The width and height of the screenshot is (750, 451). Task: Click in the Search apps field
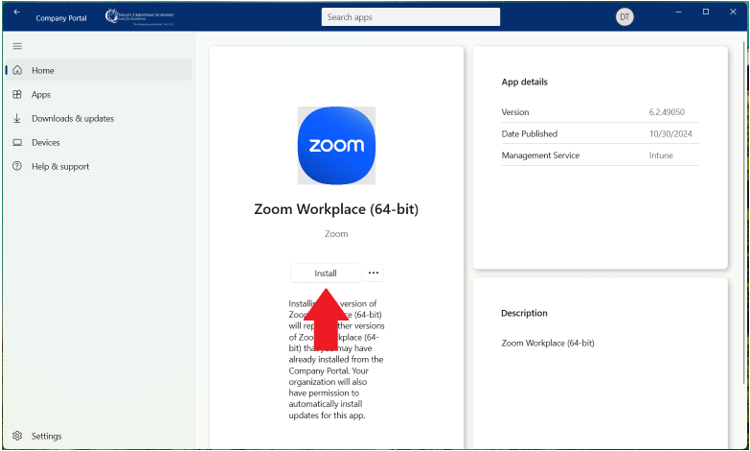[x=410, y=17]
